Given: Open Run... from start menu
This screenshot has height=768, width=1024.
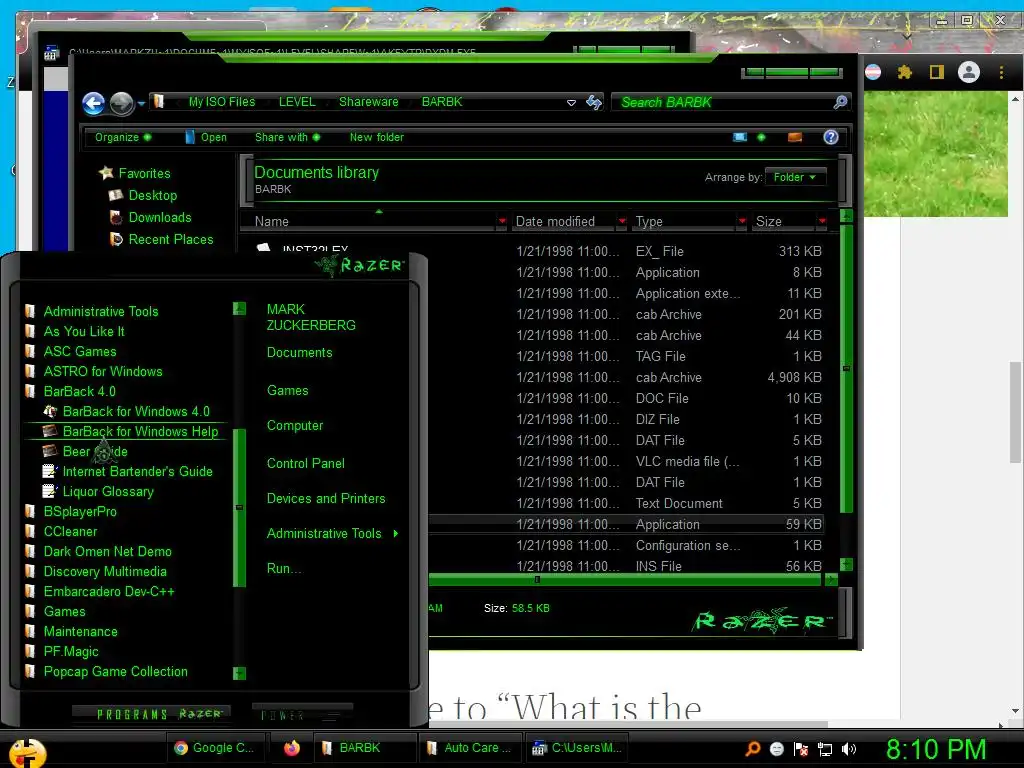Looking at the screenshot, I should click(x=284, y=569).
